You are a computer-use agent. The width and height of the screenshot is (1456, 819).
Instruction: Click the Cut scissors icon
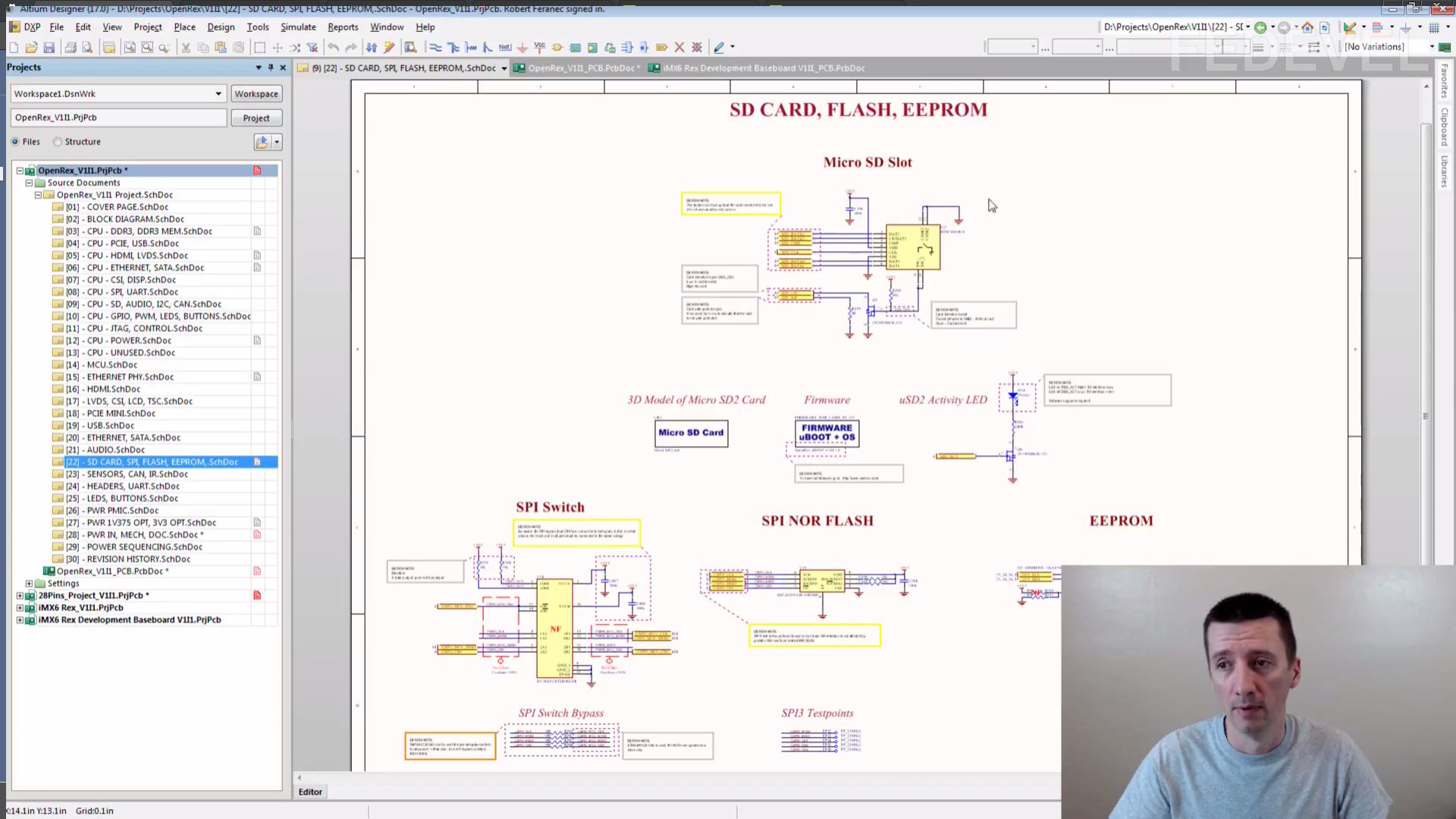186,48
